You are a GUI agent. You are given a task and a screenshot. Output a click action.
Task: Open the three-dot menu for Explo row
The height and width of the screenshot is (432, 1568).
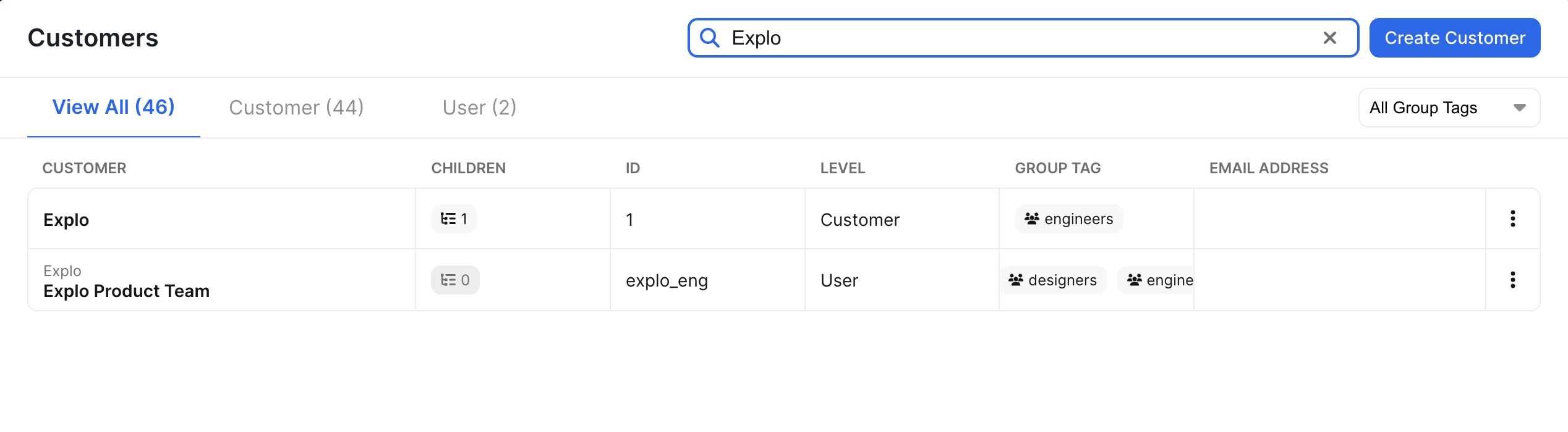[1512, 218]
